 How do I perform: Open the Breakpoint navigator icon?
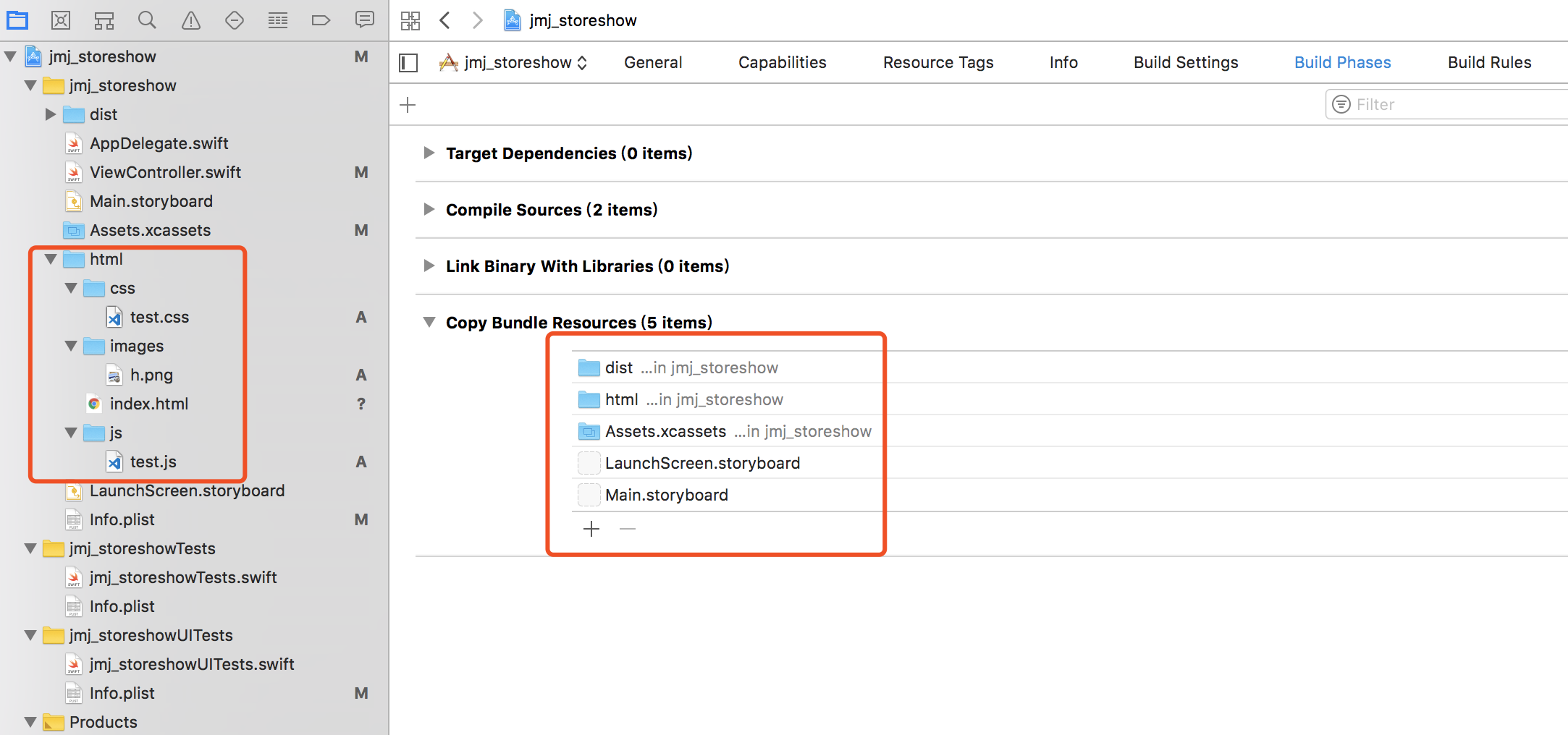321,20
